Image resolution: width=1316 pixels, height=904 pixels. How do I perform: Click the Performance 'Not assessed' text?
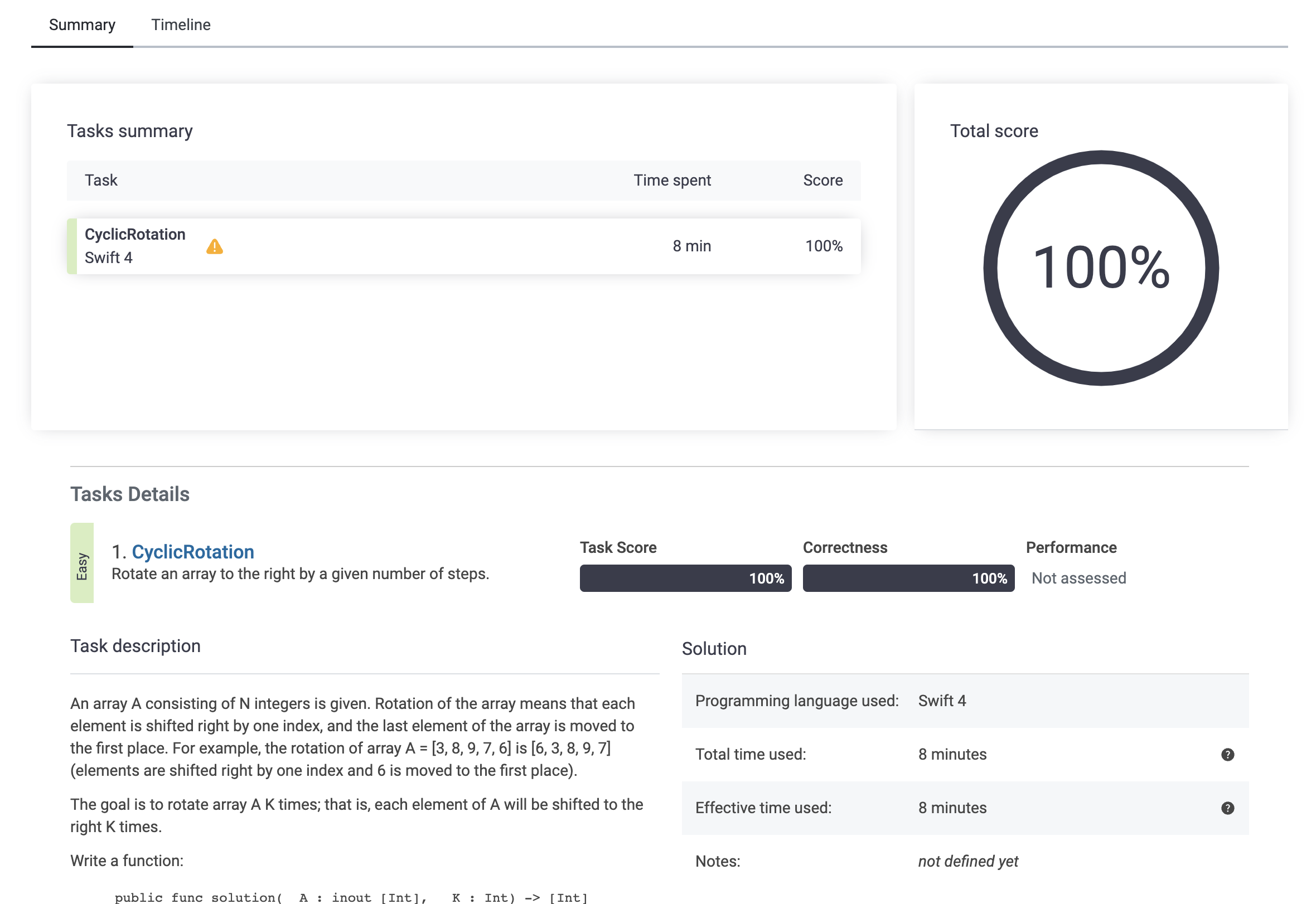tap(1078, 579)
